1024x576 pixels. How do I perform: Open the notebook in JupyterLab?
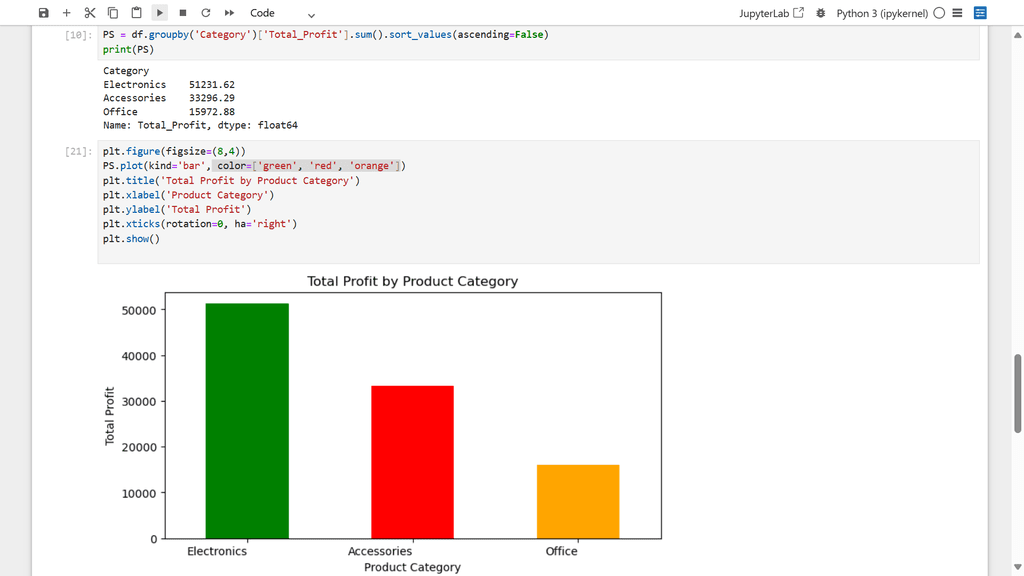(771, 13)
